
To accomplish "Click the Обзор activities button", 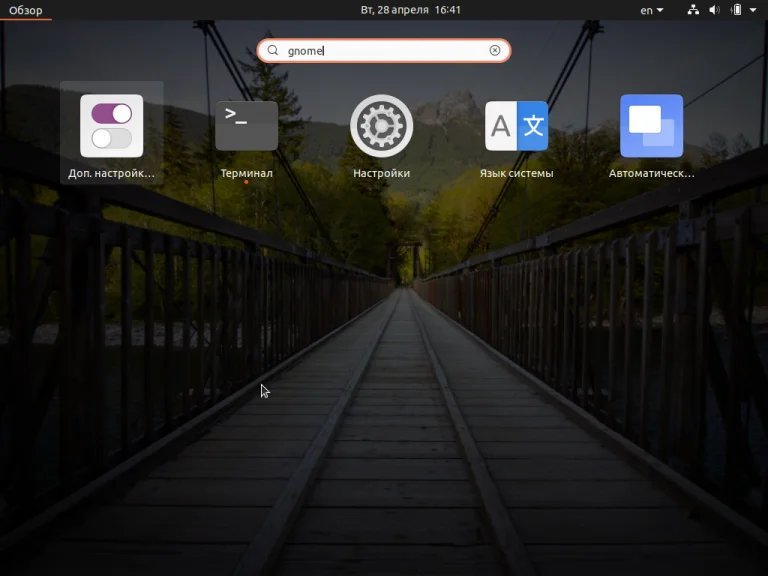I will (x=25, y=10).
